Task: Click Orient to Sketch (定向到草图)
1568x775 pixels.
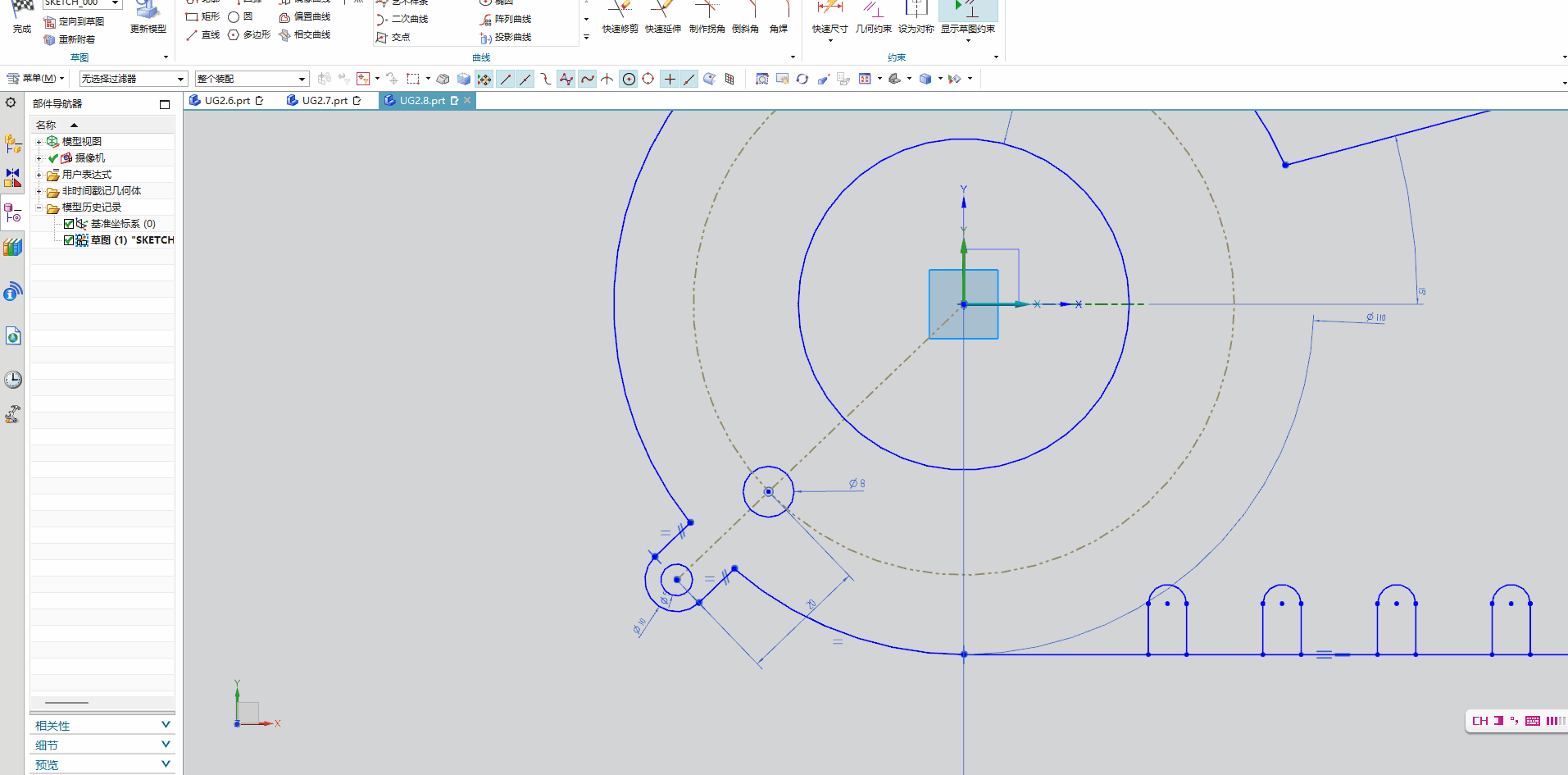Action: click(x=74, y=22)
